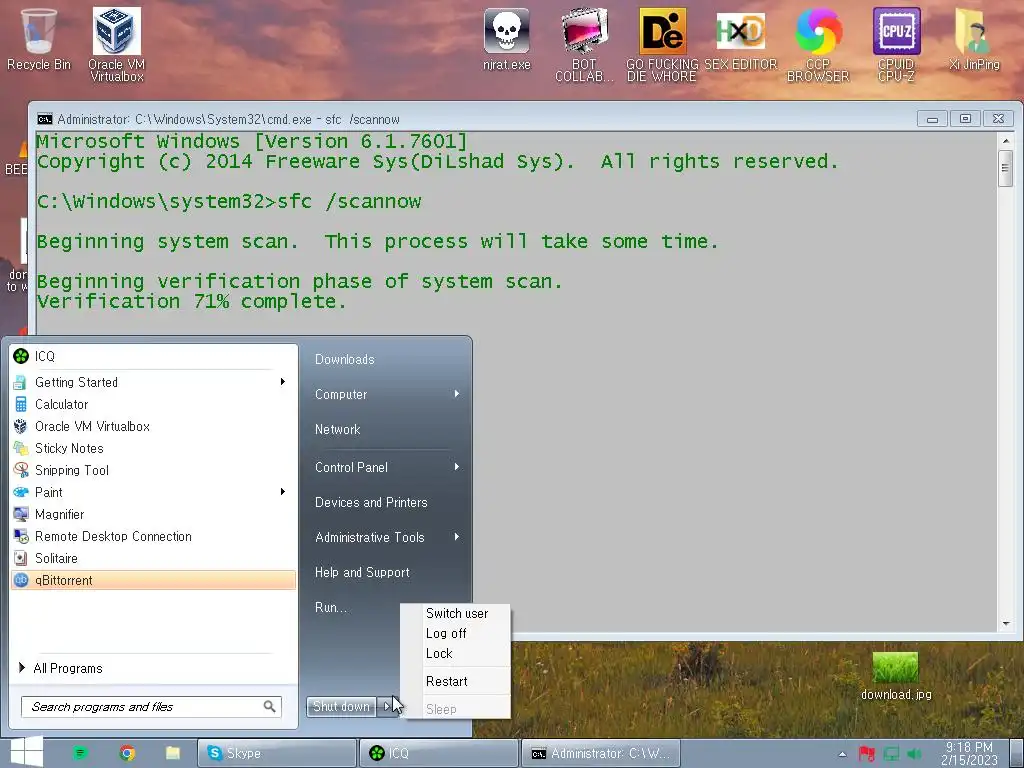Viewport: 1024px width, 768px height.
Task: Launch Oracle VM Virtualbox from Start menu
Action: [x=153, y=426]
